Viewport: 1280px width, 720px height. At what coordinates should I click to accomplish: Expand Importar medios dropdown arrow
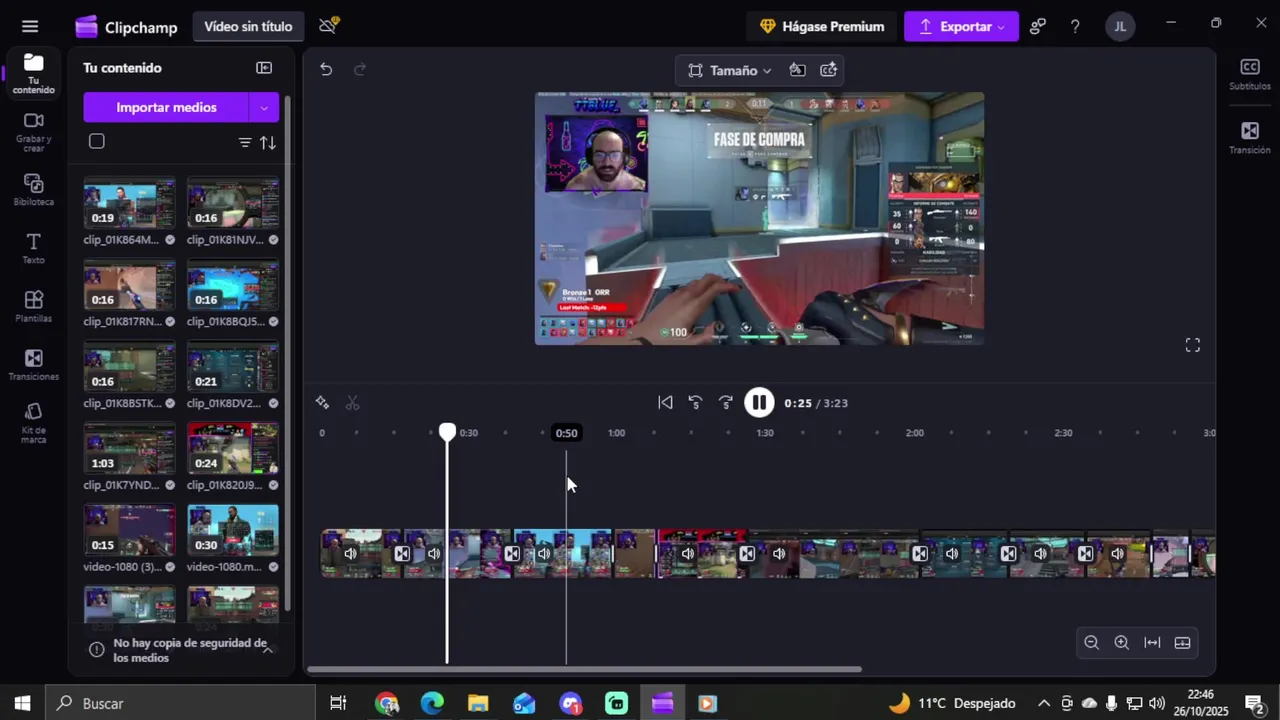264,107
